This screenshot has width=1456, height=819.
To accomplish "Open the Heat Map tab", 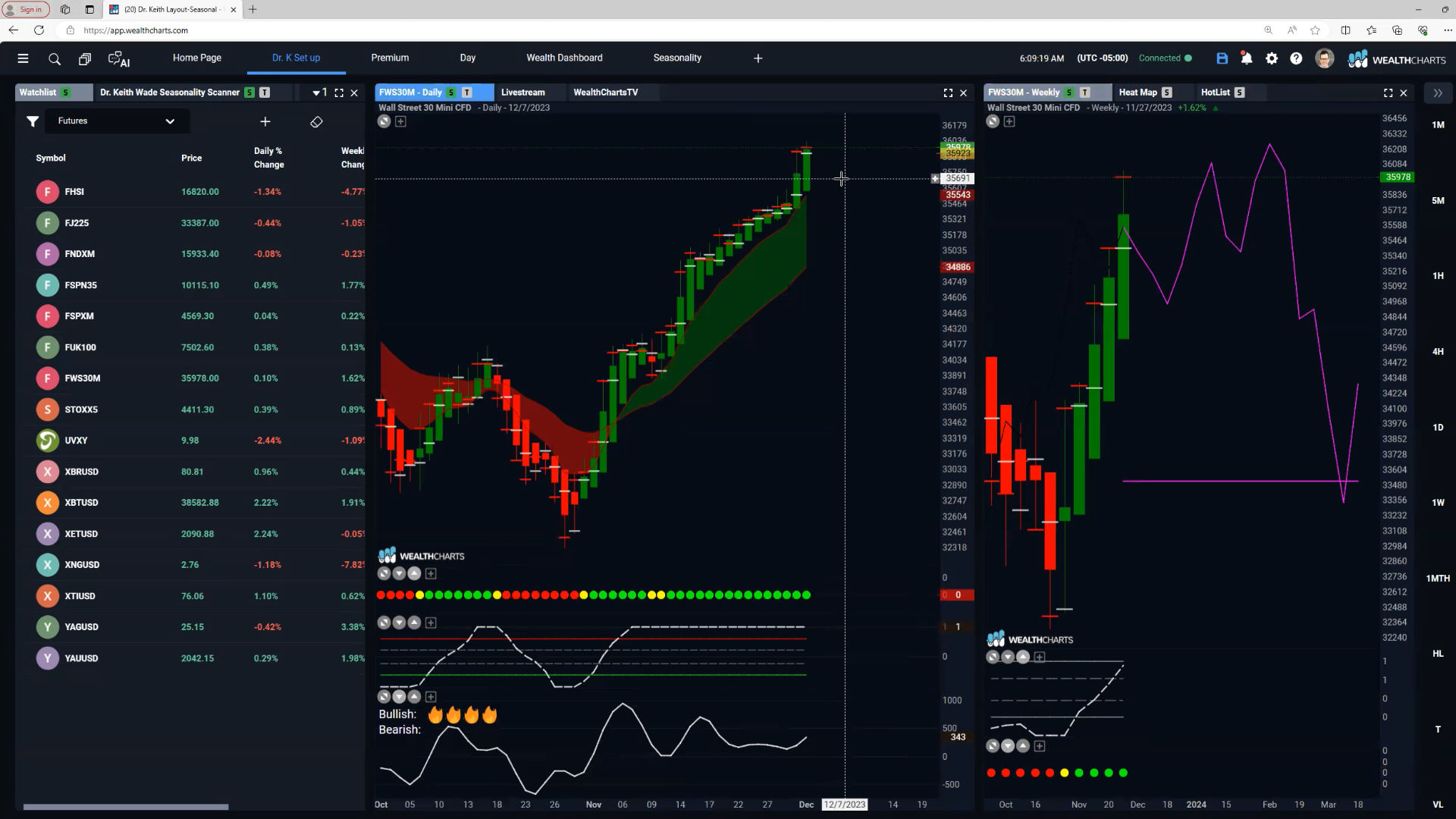I will coord(1138,93).
